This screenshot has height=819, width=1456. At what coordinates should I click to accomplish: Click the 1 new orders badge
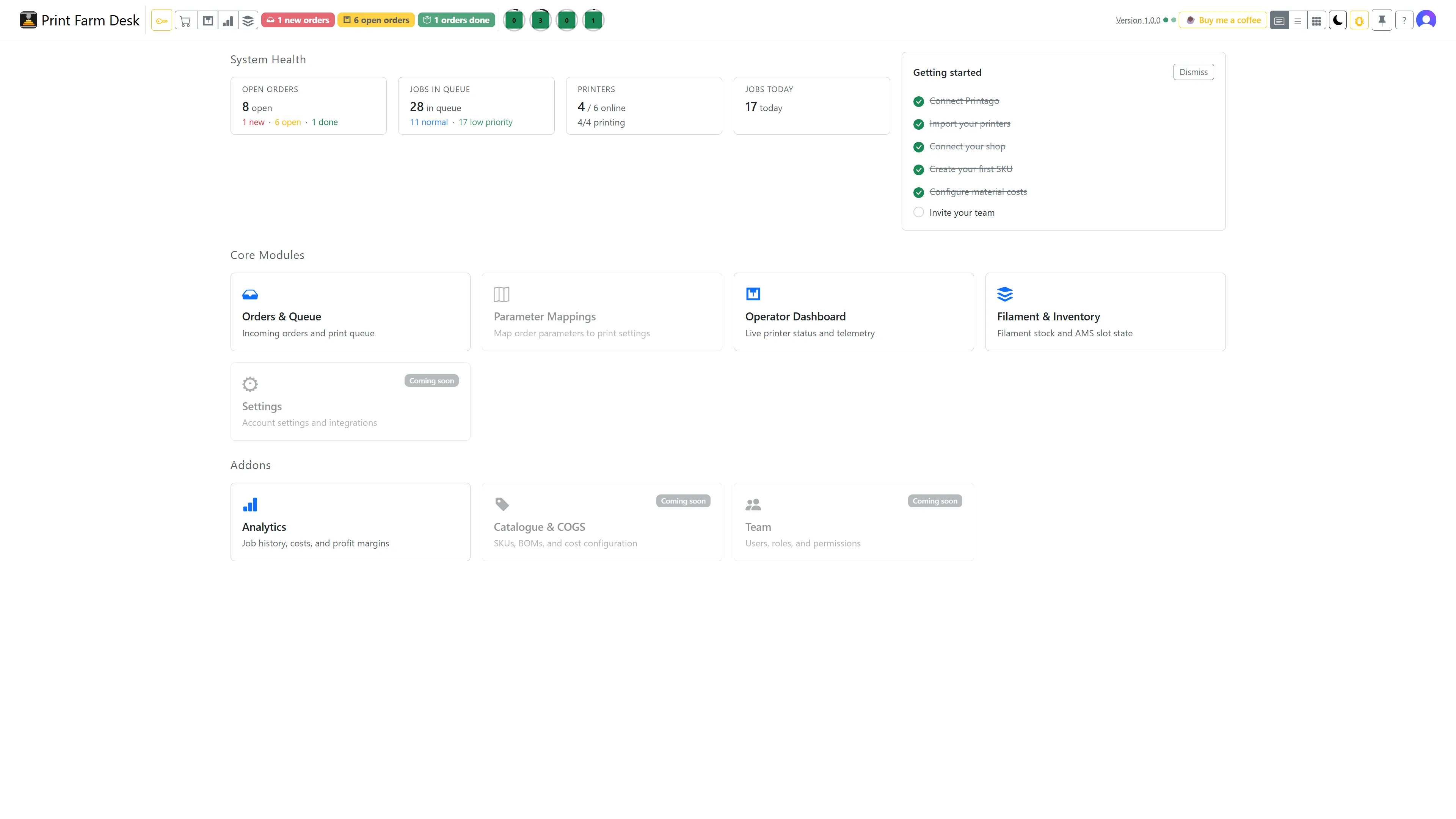coord(298,20)
